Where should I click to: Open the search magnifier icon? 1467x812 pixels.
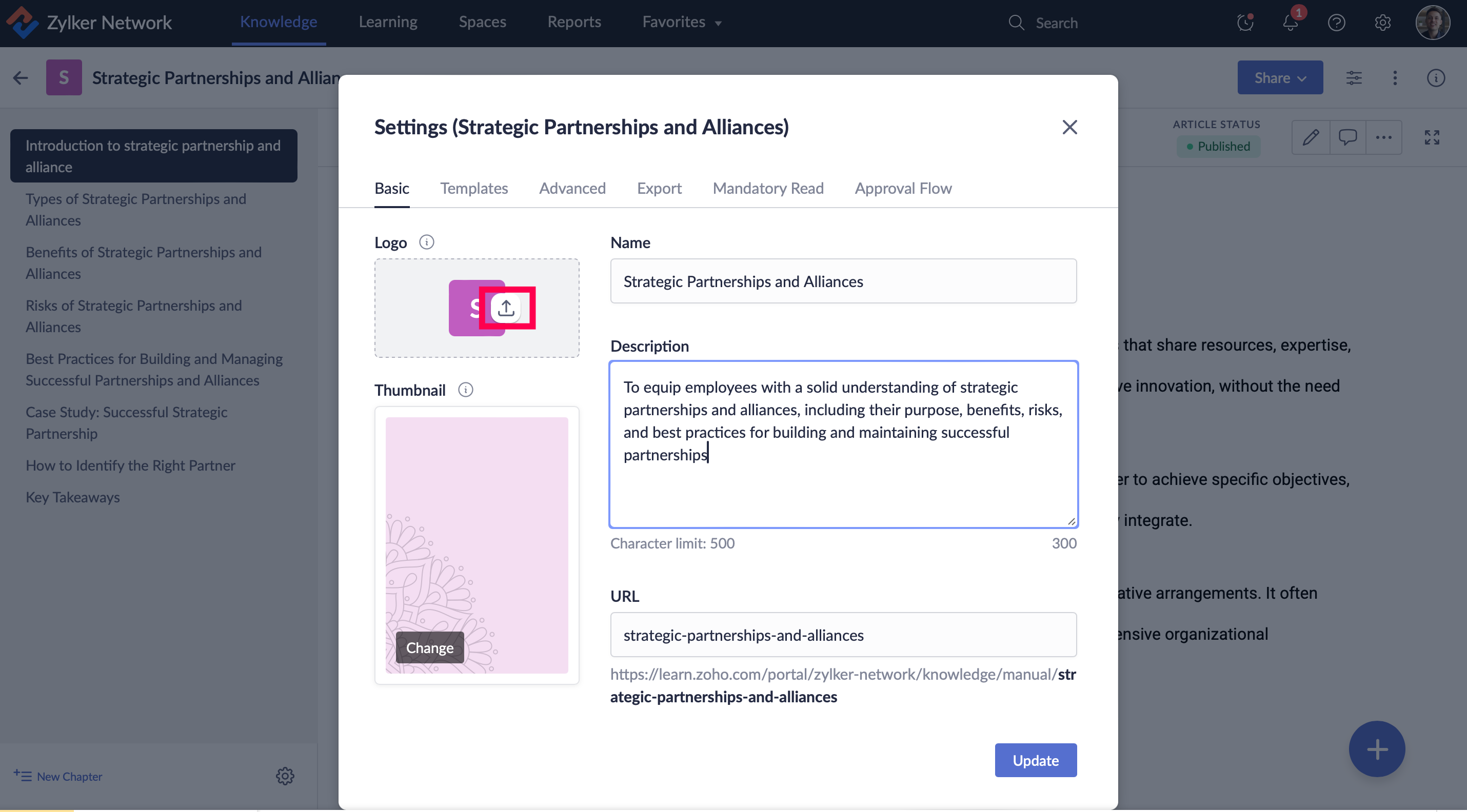coord(1016,23)
